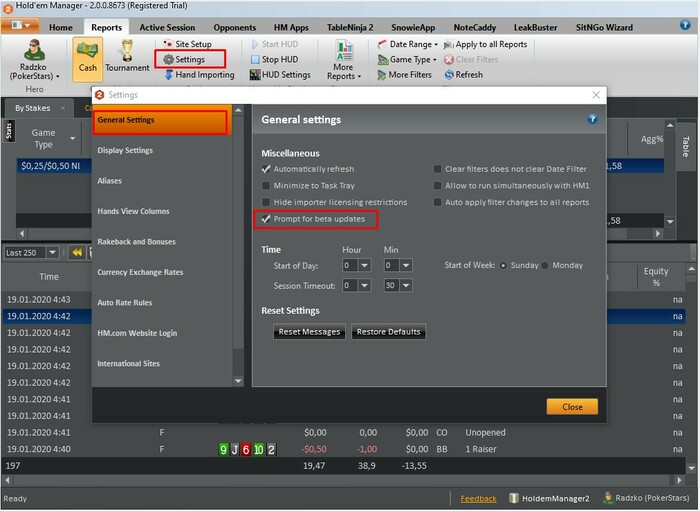Image resolution: width=700 pixels, height=511 pixels.
Task: Open Start of Day Hour dropdown
Action: pyautogui.click(x=364, y=266)
